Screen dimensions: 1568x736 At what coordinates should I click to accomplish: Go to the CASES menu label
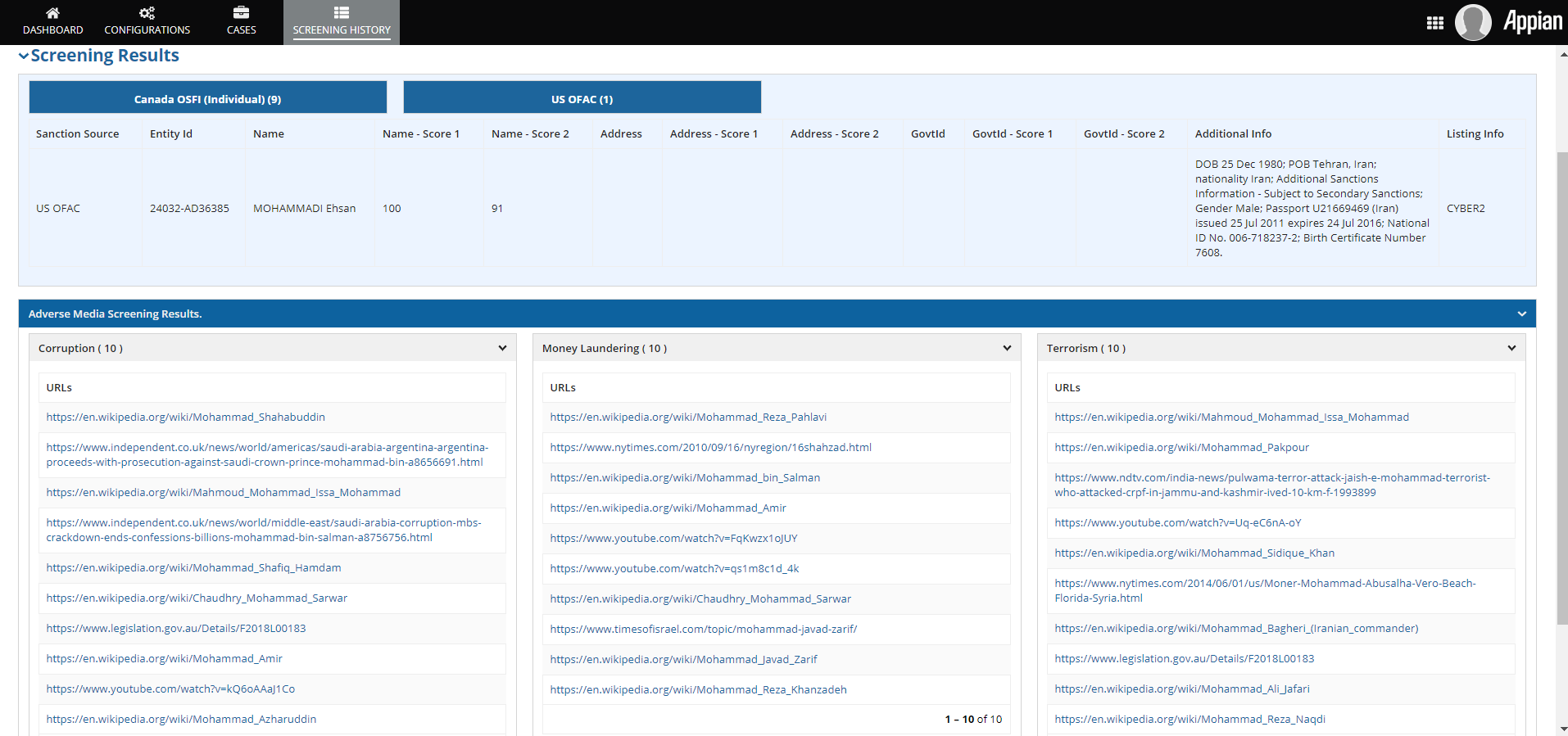[x=241, y=30]
